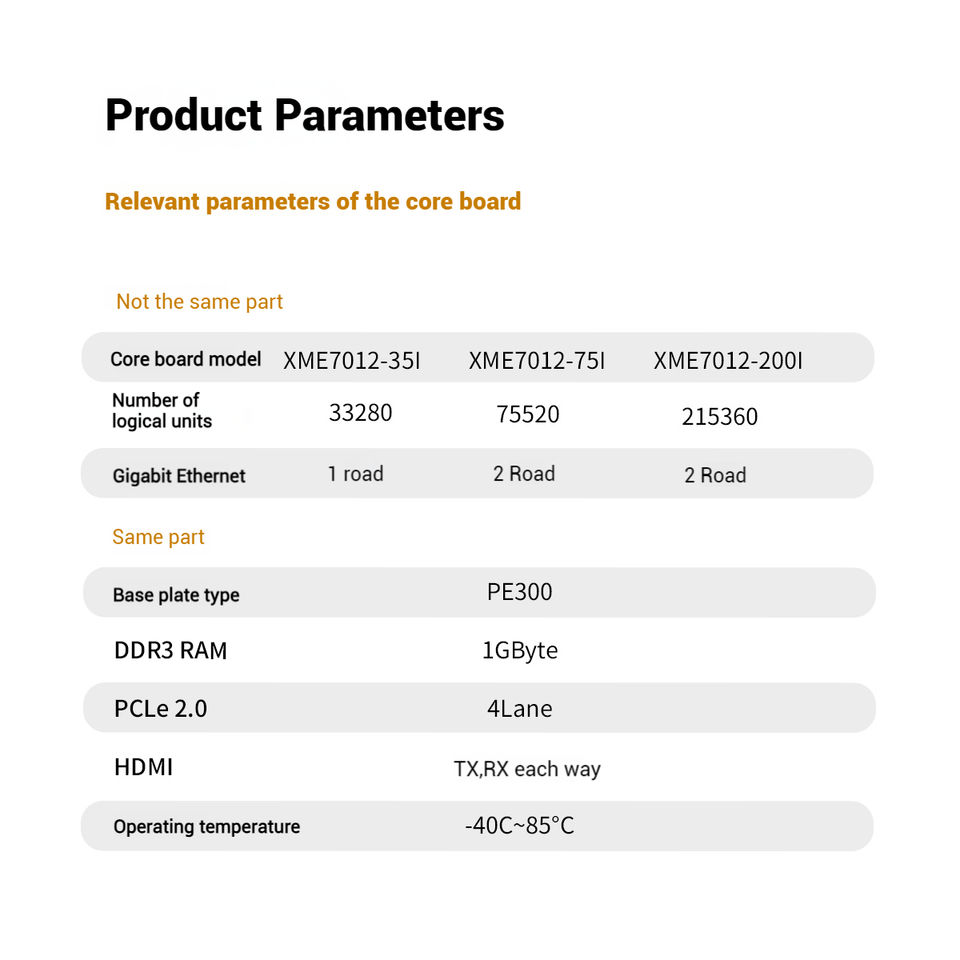Select the XME7012-75I model name
Viewport: 960px width, 960px height.
click(x=537, y=361)
